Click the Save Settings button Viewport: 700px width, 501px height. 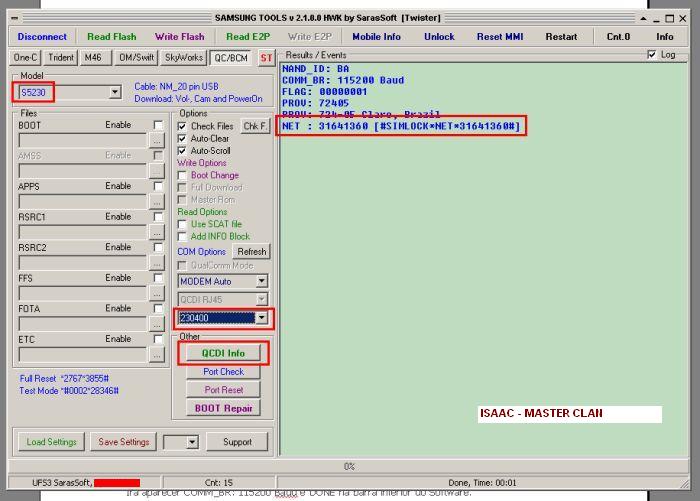tap(124, 442)
